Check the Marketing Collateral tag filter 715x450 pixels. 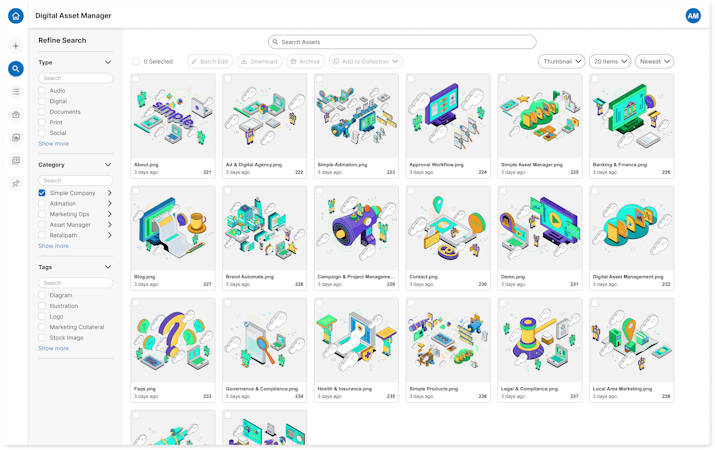[x=42, y=327]
